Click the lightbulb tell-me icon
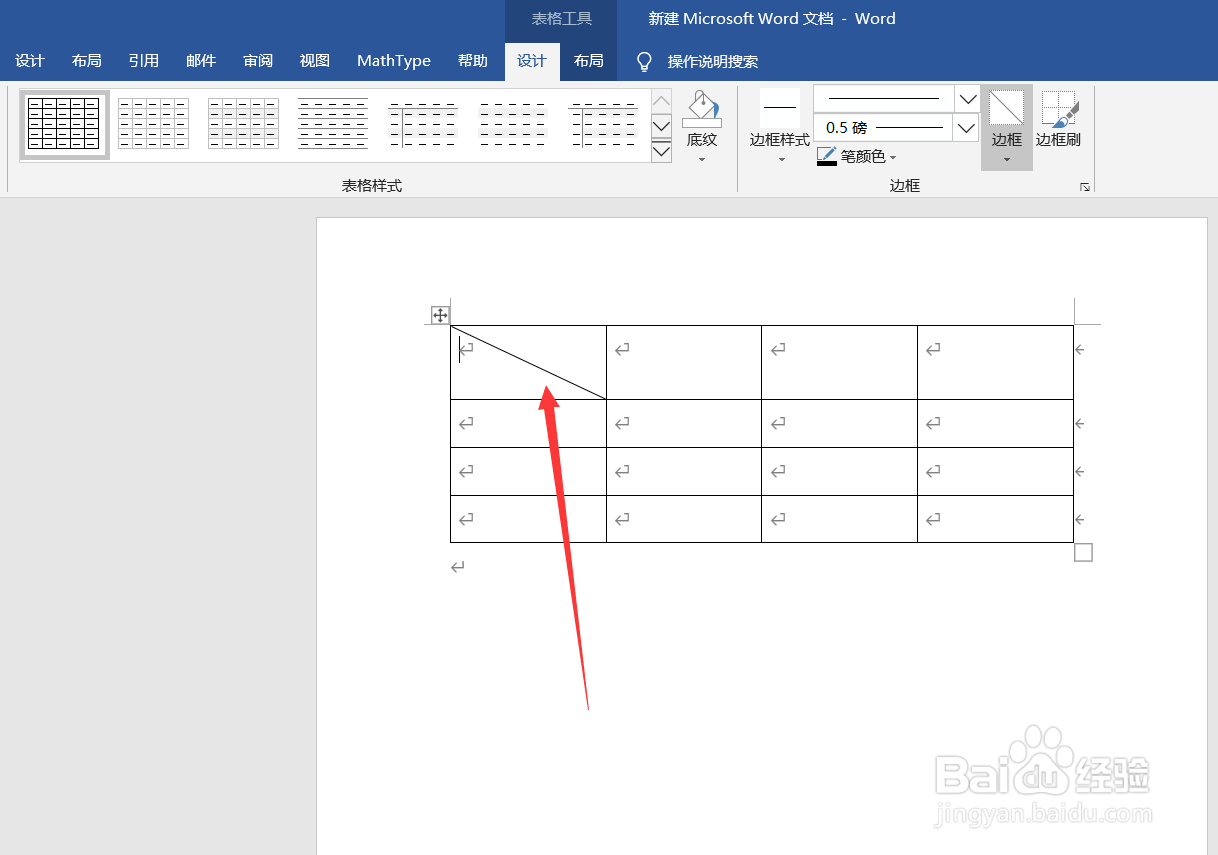This screenshot has width=1218, height=855. tap(645, 62)
